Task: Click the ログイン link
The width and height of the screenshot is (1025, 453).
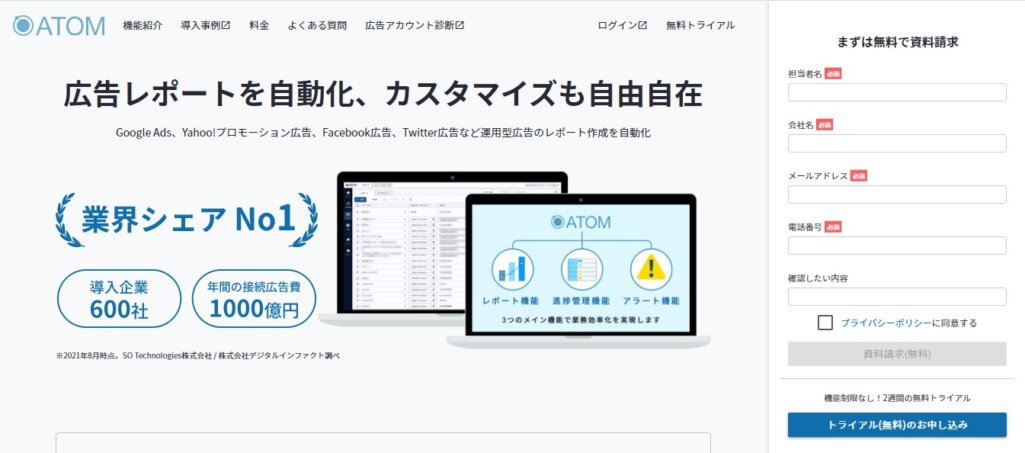Action: pos(621,25)
